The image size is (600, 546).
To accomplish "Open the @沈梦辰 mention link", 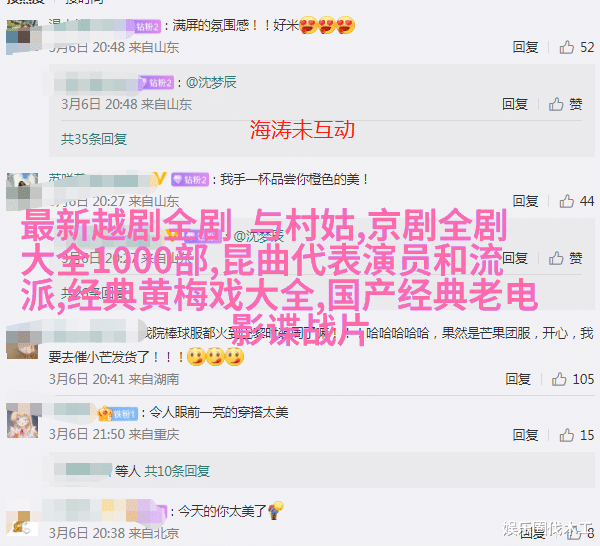I will 211,82.
